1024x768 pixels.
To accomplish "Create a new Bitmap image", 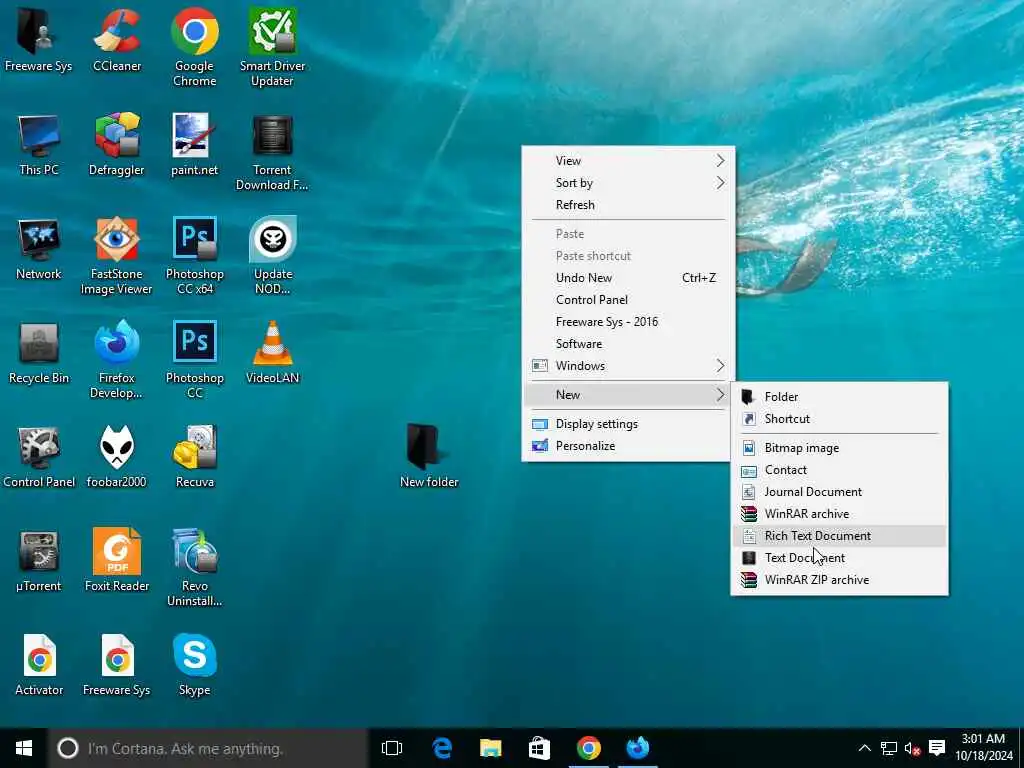I will click(x=840, y=448).
